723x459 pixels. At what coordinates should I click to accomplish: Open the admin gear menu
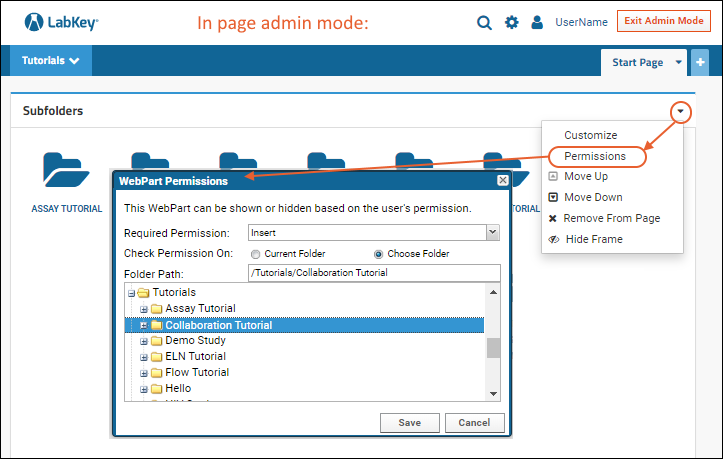pyautogui.click(x=511, y=22)
